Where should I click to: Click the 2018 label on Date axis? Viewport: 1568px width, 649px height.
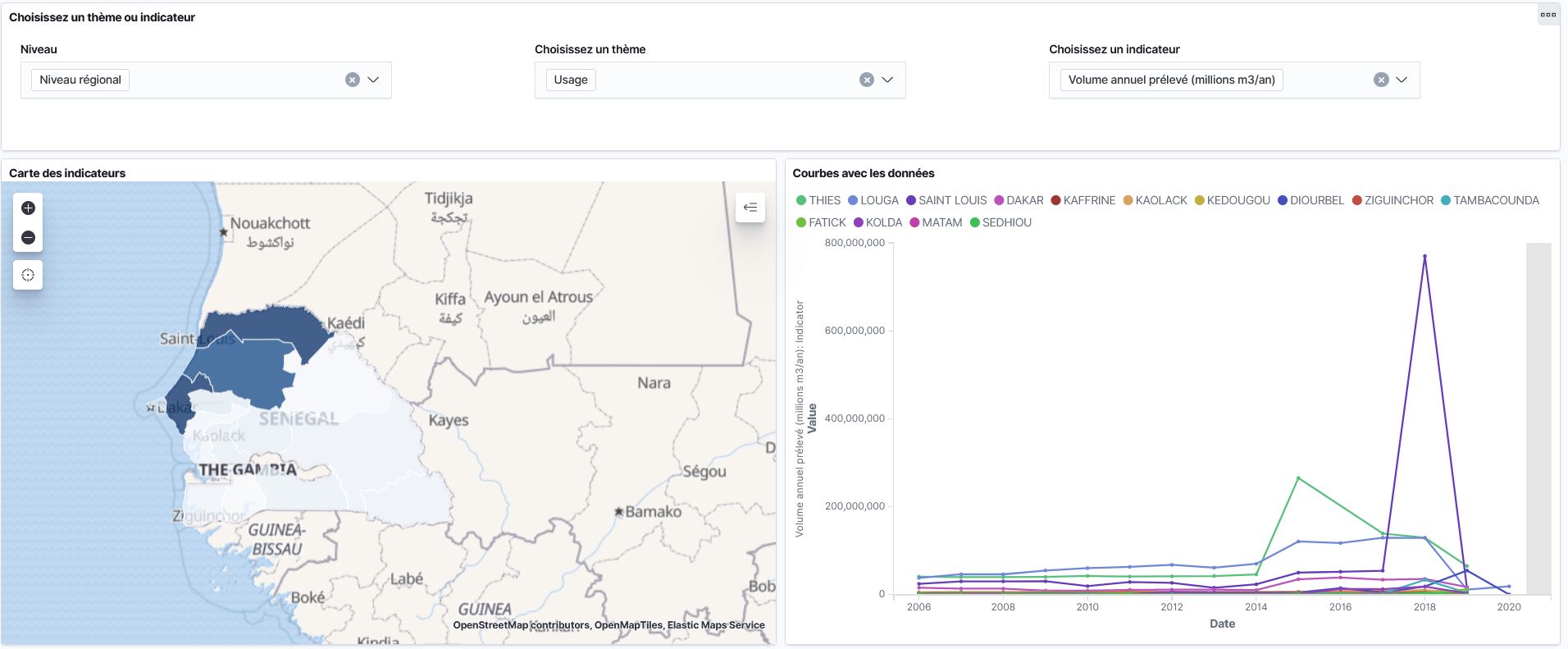[x=1424, y=607]
